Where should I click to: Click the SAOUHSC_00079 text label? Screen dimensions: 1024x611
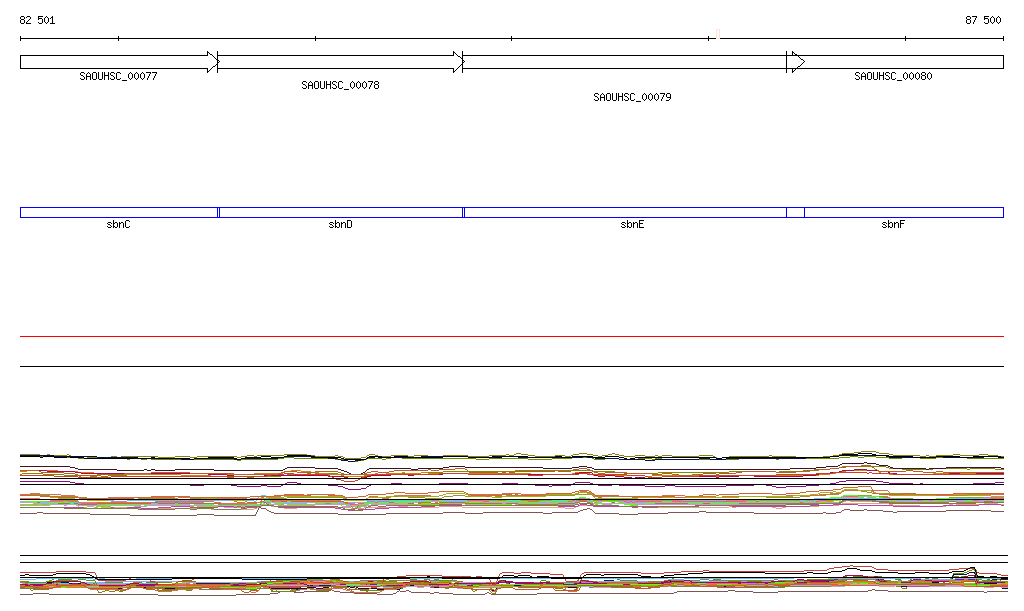coord(632,97)
